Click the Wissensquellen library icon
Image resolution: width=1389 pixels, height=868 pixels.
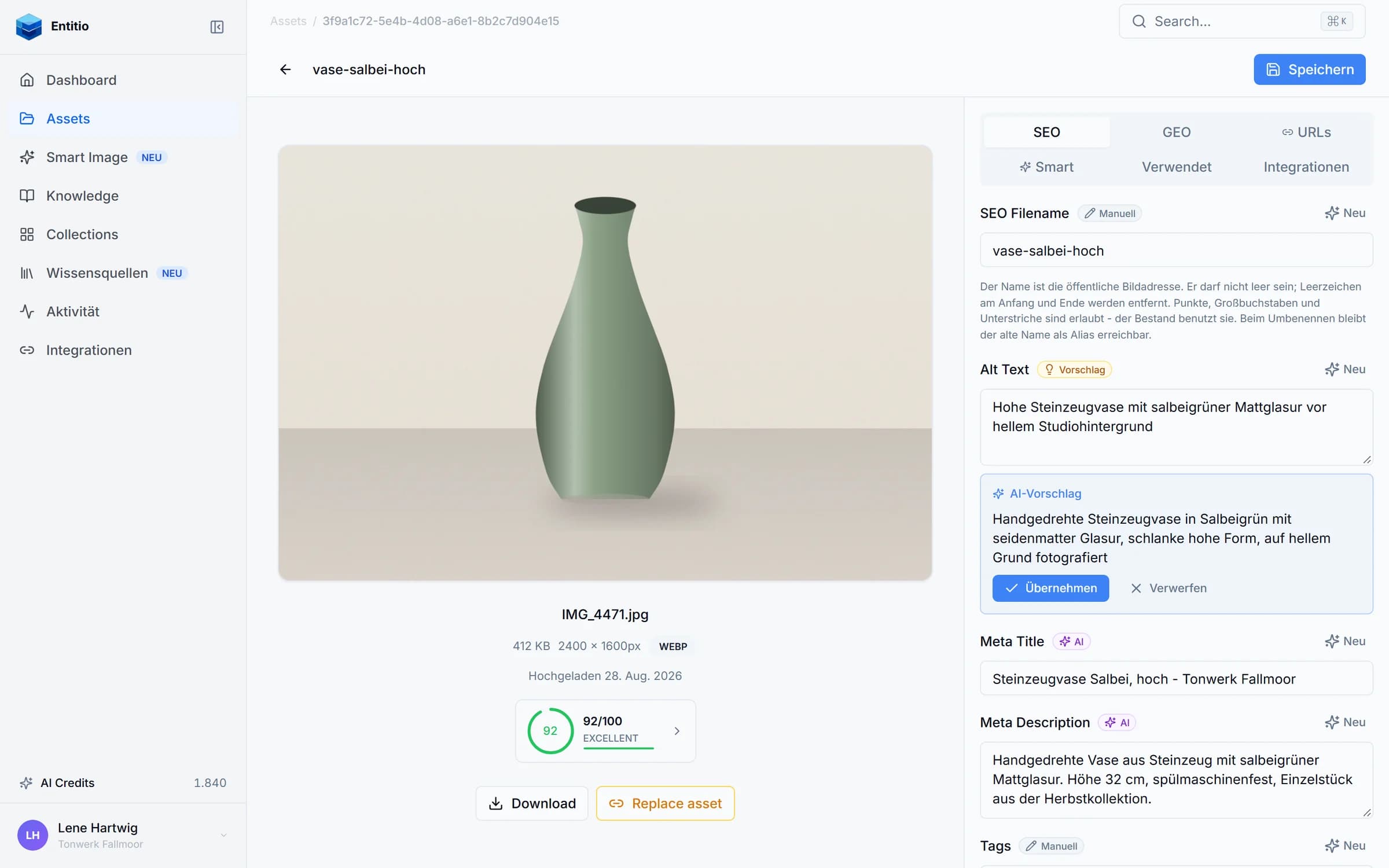pyautogui.click(x=27, y=273)
